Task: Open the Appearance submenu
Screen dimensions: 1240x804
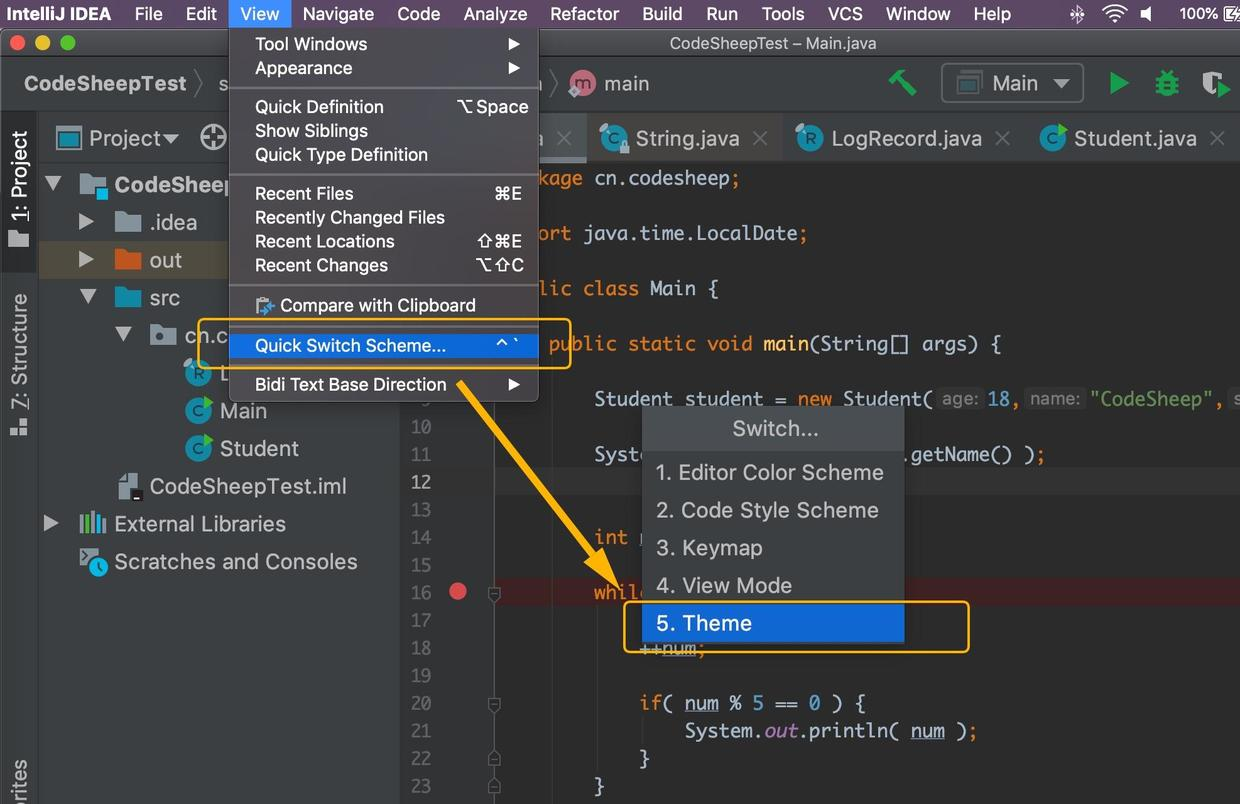Action: coord(384,68)
